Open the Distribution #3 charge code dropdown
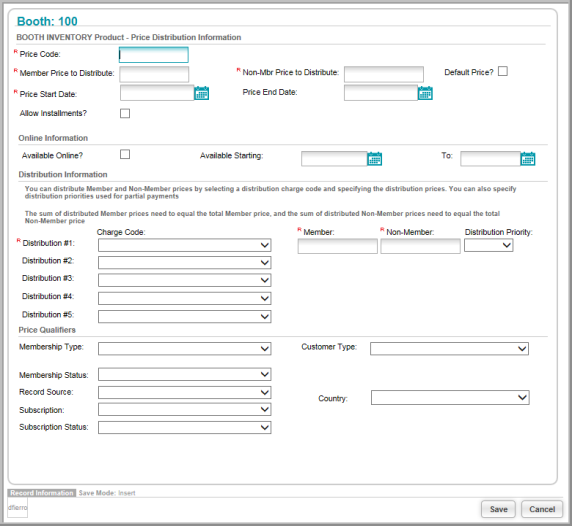The height and width of the screenshot is (526, 572). tap(185, 280)
